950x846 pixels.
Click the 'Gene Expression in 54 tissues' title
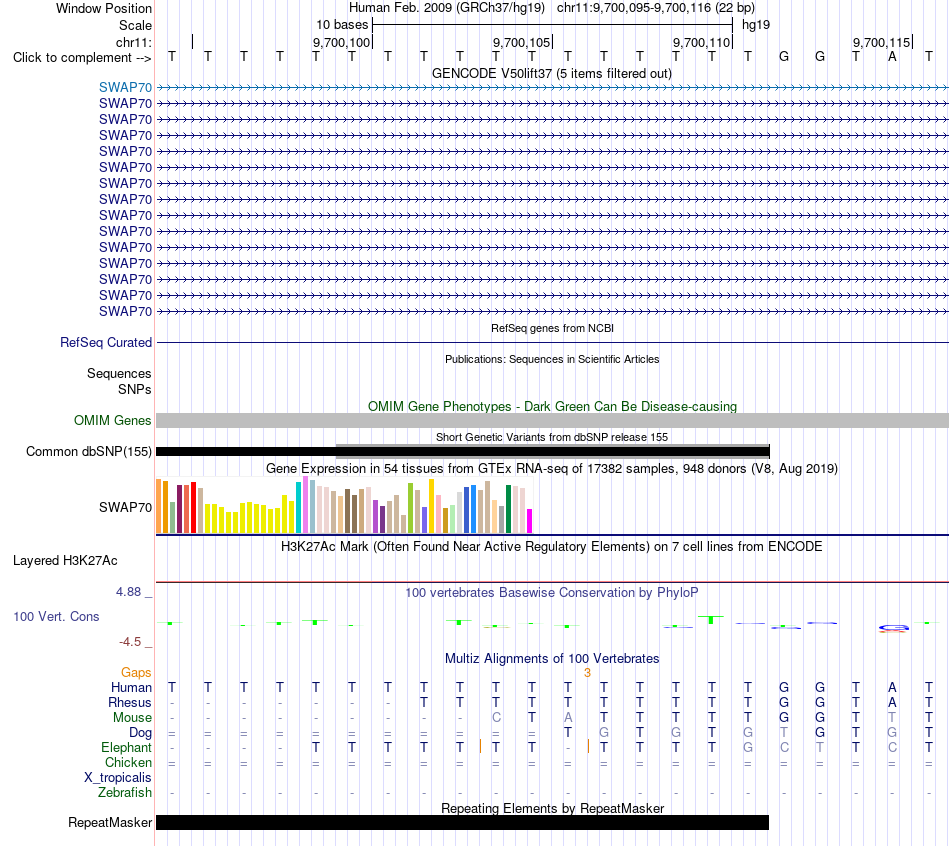pyautogui.click(x=552, y=468)
